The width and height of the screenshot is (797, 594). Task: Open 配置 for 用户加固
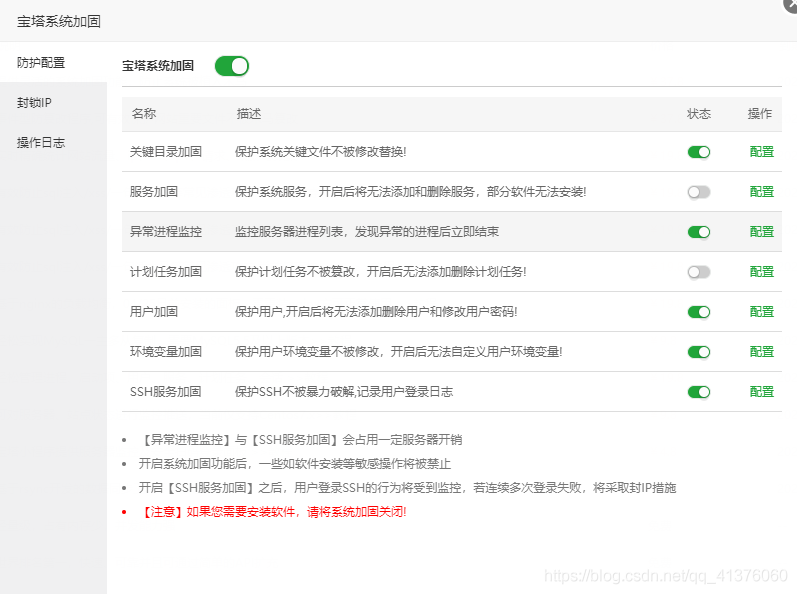pyautogui.click(x=761, y=312)
